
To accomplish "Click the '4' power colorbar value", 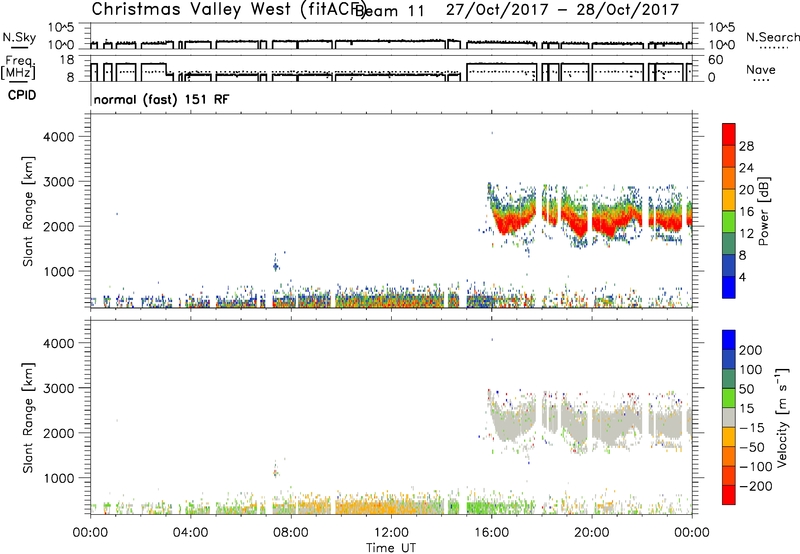I will [x=743, y=277].
